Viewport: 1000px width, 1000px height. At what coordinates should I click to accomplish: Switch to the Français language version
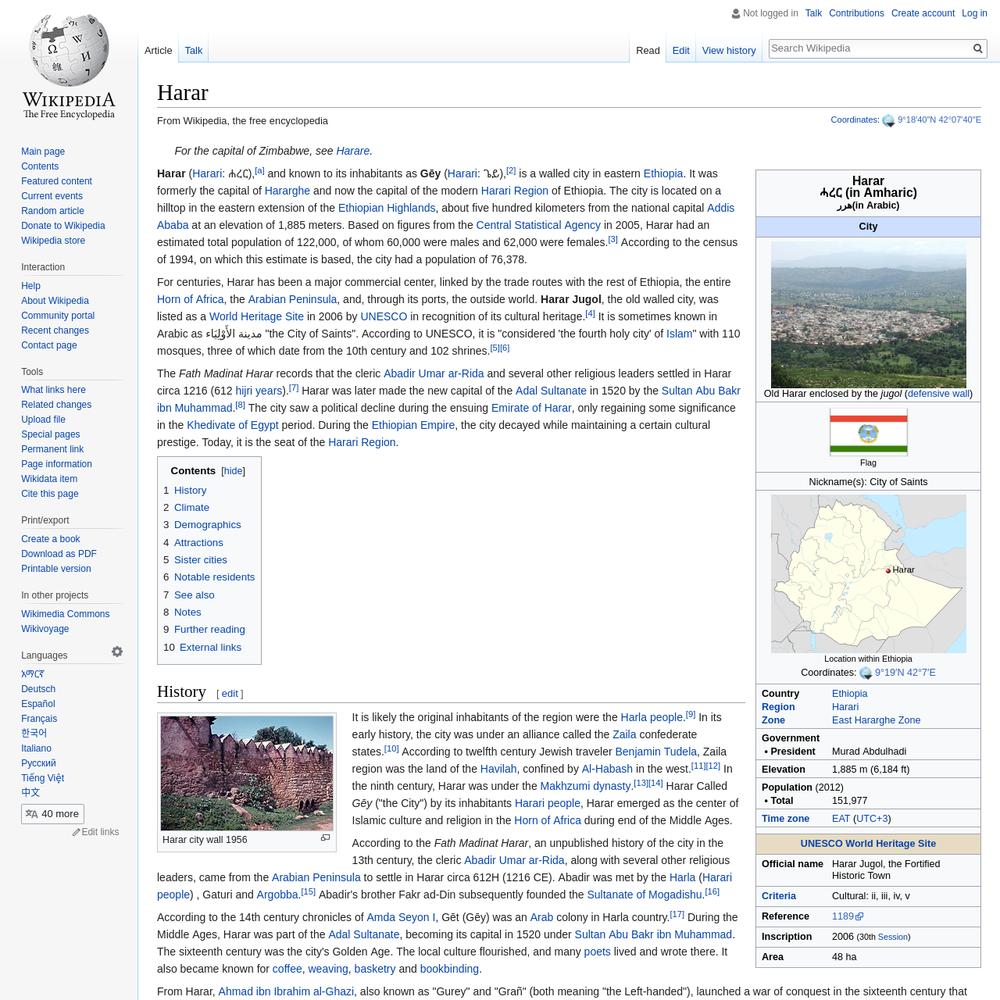pyautogui.click(x=39, y=719)
